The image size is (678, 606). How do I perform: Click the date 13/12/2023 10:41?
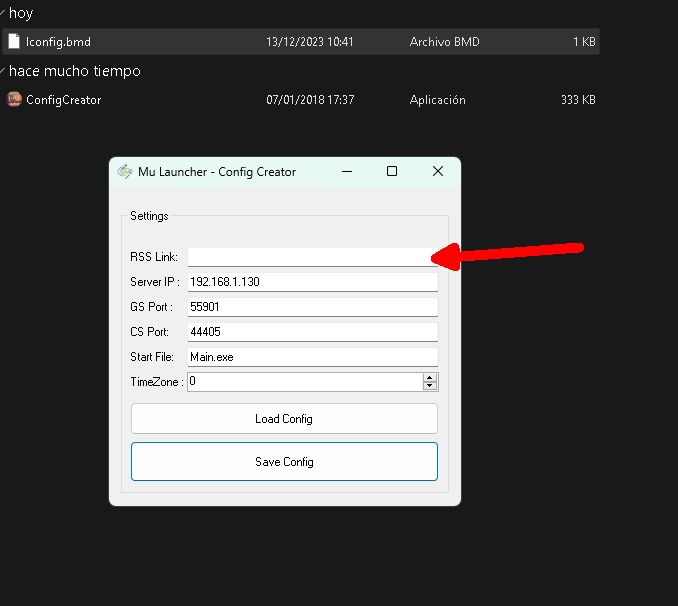click(x=310, y=42)
